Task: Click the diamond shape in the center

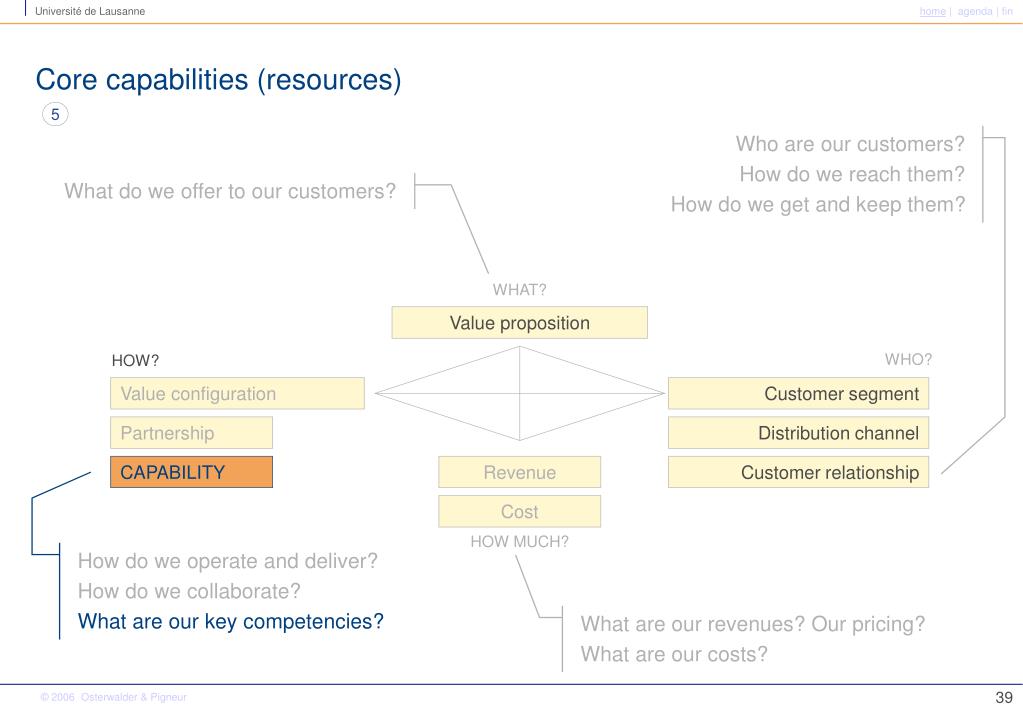Action: coord(519,393)
